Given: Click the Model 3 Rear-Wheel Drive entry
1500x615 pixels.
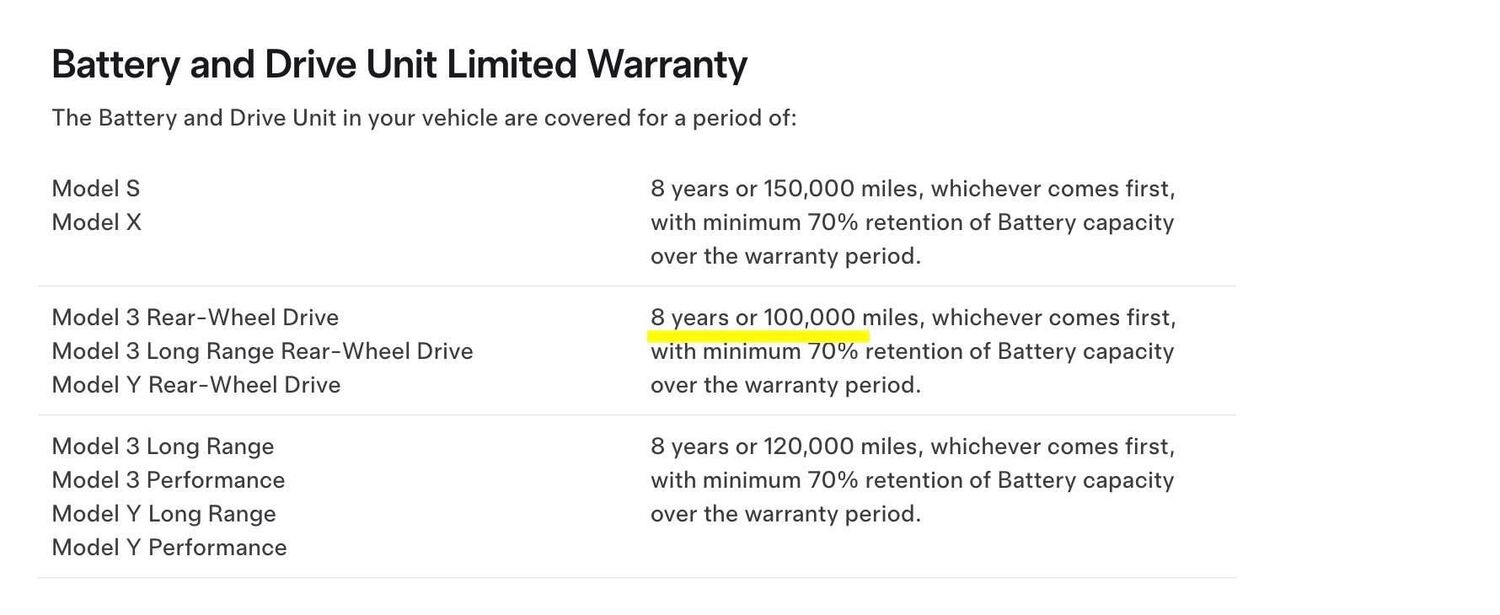Looking at the screenshot, I should click(195, 318).
